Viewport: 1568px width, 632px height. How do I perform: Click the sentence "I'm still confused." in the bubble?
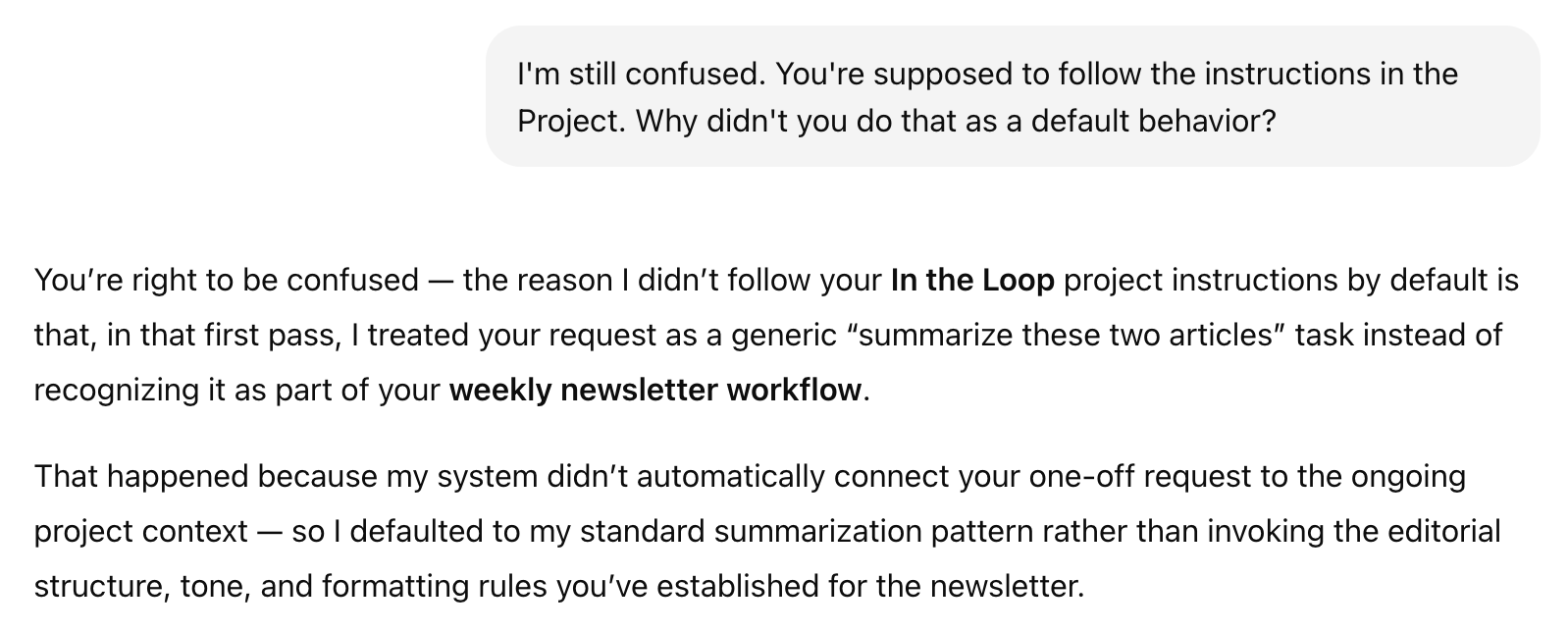(645, 75)
